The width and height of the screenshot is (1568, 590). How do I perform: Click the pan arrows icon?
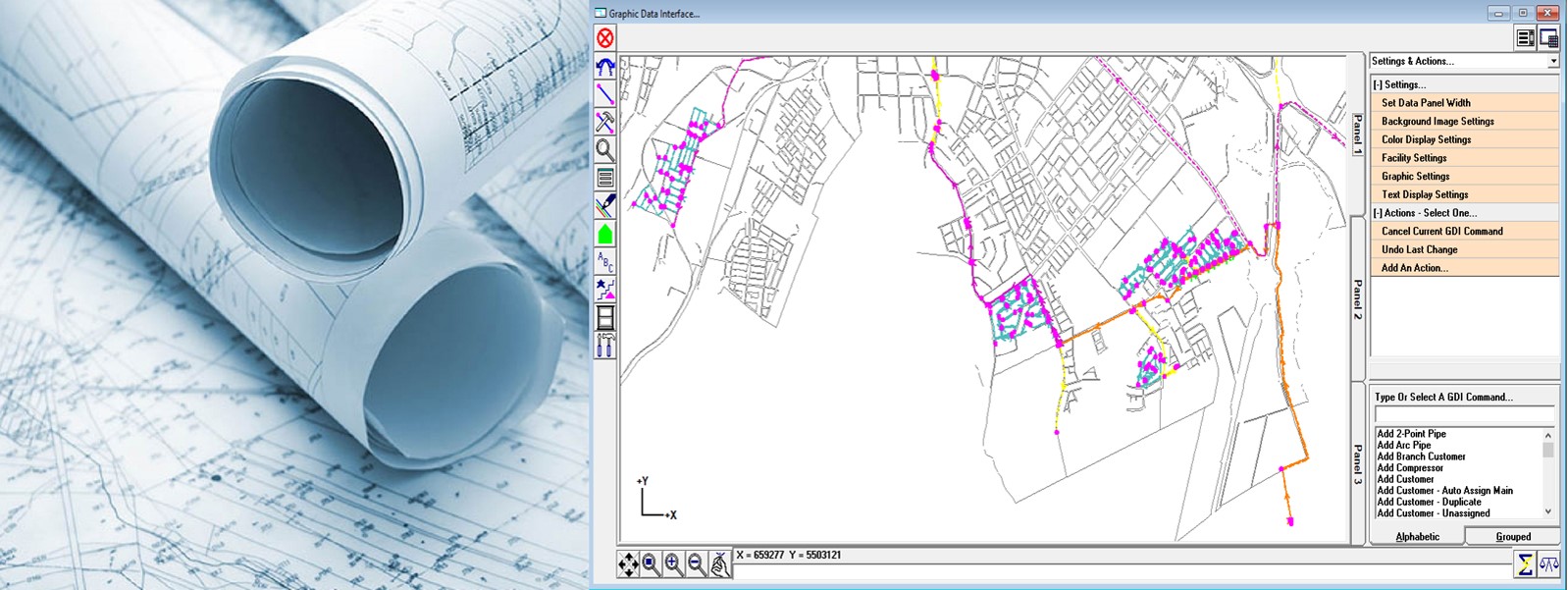[628, 564]
